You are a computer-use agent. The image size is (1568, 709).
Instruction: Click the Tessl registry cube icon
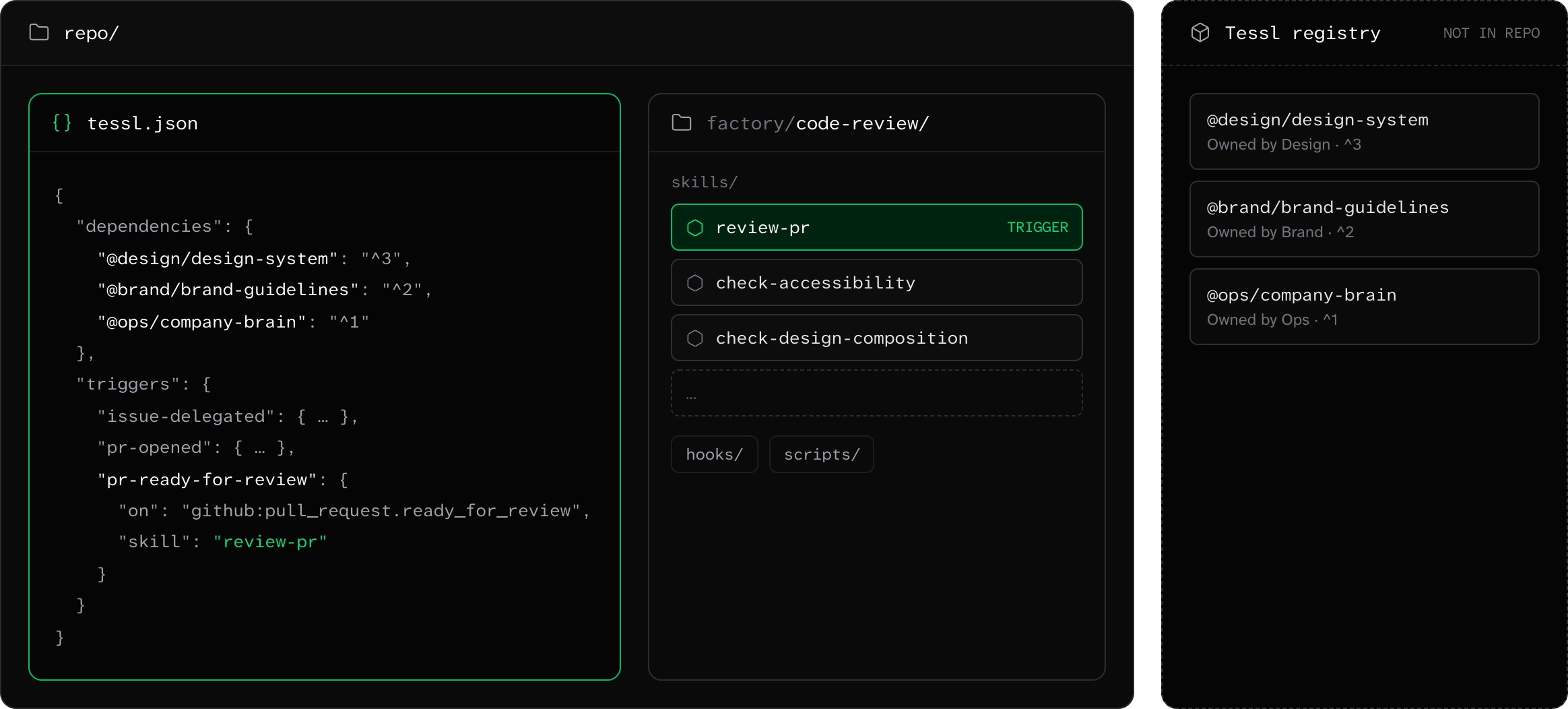pos(1200,32)
